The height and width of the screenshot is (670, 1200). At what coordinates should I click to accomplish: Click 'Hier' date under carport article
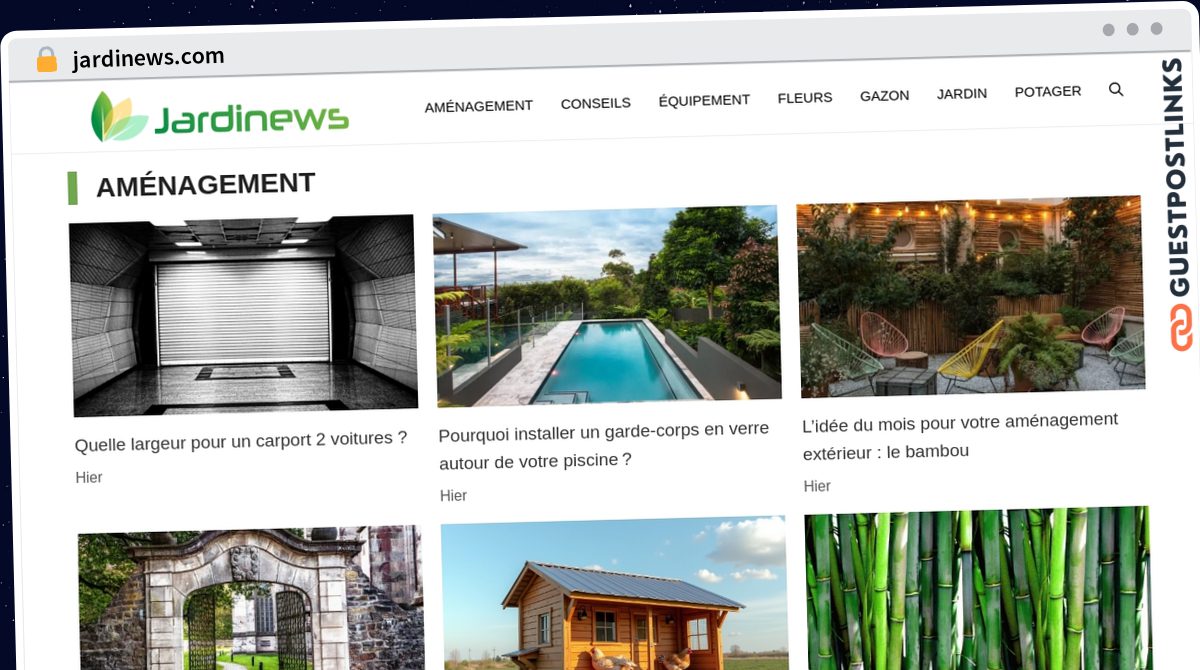pos(89,478)
